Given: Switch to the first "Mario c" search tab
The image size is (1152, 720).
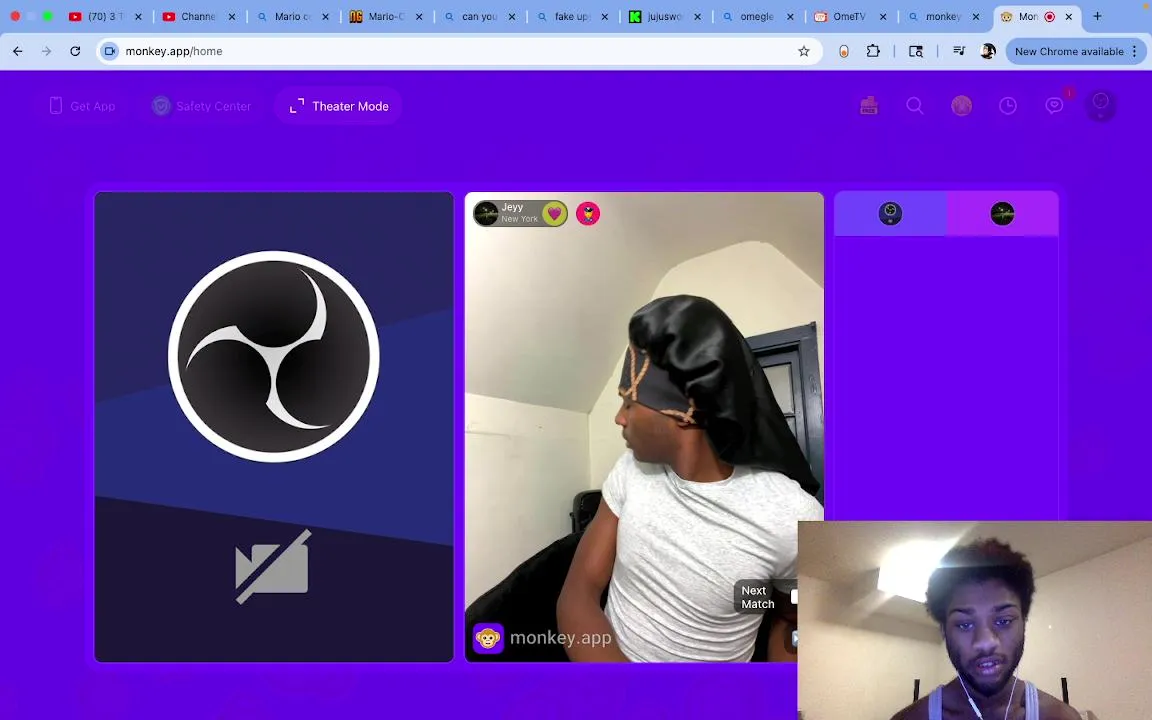Looking at the screenshot, I should point(291,16).
